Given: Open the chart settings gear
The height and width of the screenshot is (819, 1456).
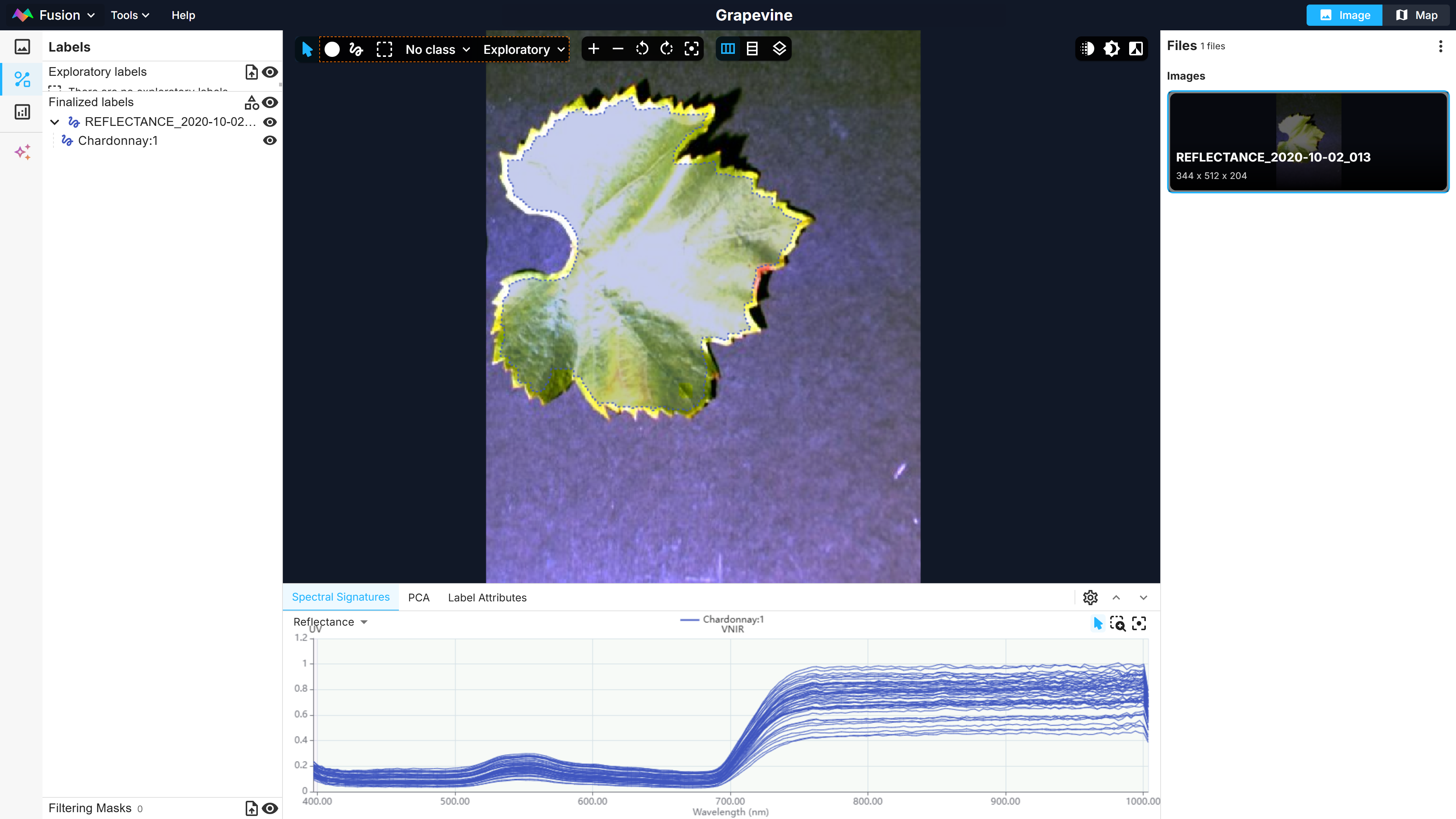Looking at the screenshot, I should coord(1090,598).
